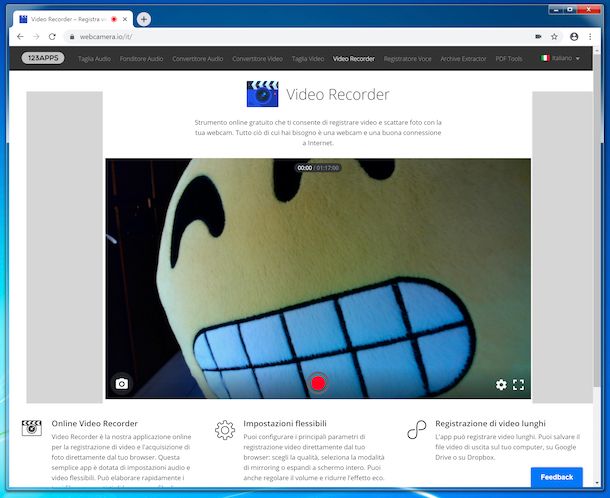Click the page's vertical scrollbar

click(598, 222)
